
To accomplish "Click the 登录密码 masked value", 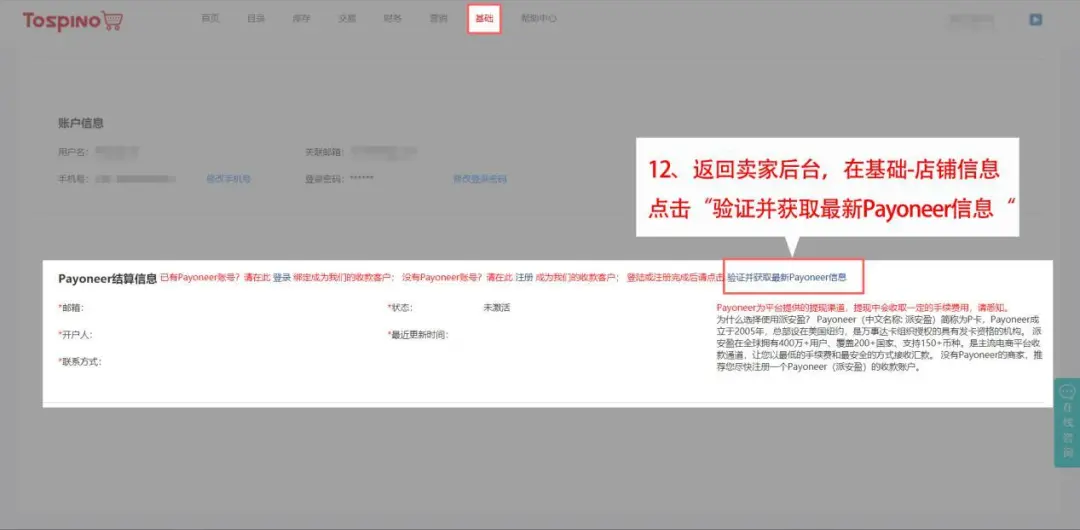I will pyautogui.click(x=362, y=179).
